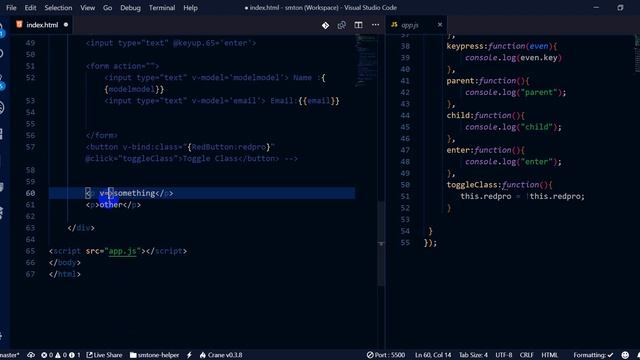Click the closing </html> tag

click(64, 274)
